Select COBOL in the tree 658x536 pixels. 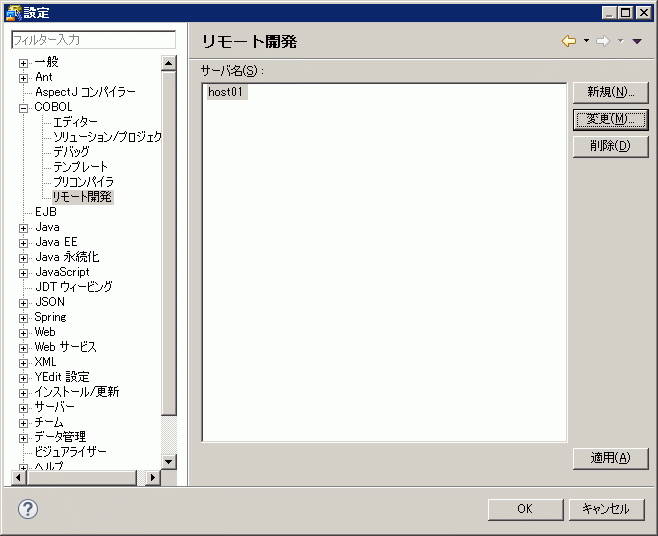(x=53, y=107)
